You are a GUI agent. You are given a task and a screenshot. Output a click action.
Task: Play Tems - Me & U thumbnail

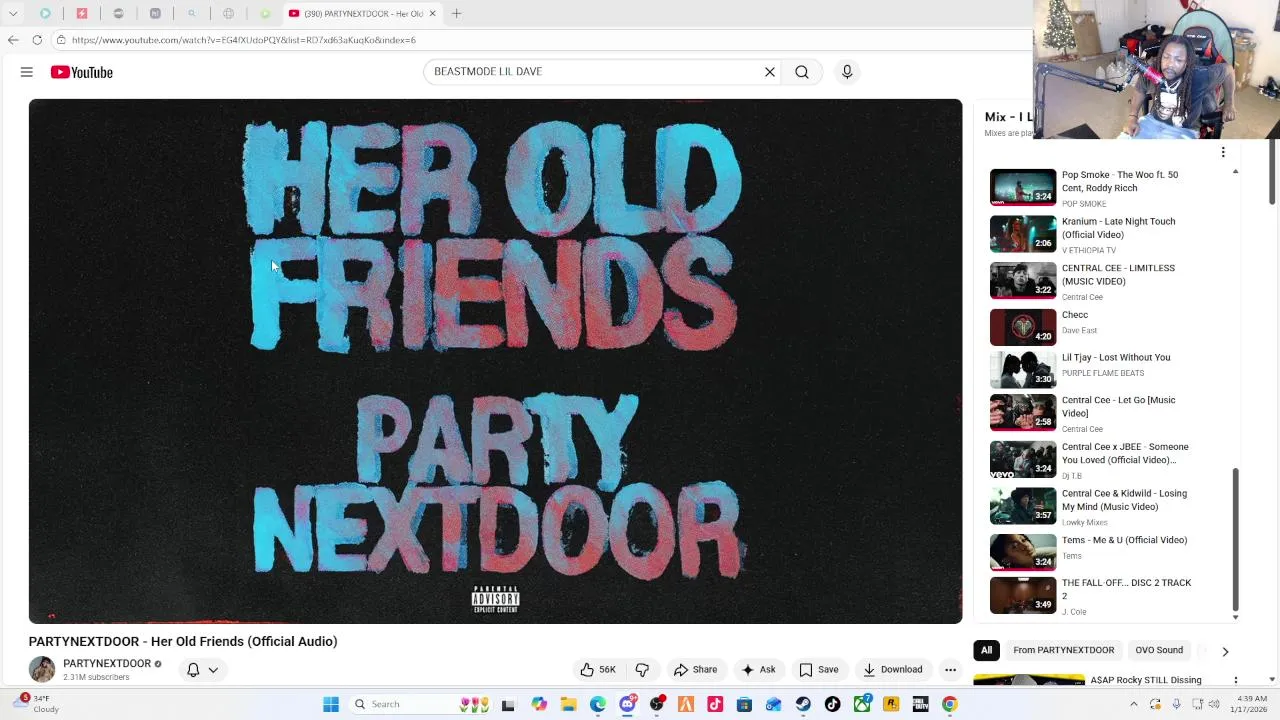1023,552
